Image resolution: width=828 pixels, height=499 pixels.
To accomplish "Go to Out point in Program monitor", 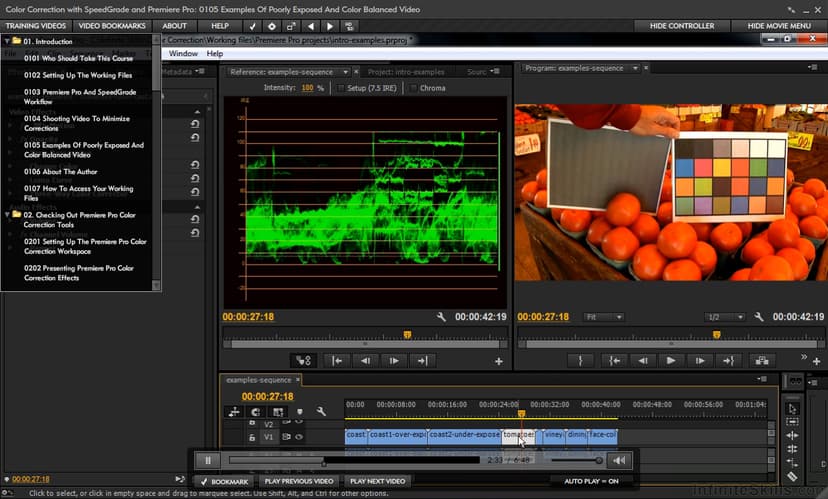I will click(x=728, y=361).
